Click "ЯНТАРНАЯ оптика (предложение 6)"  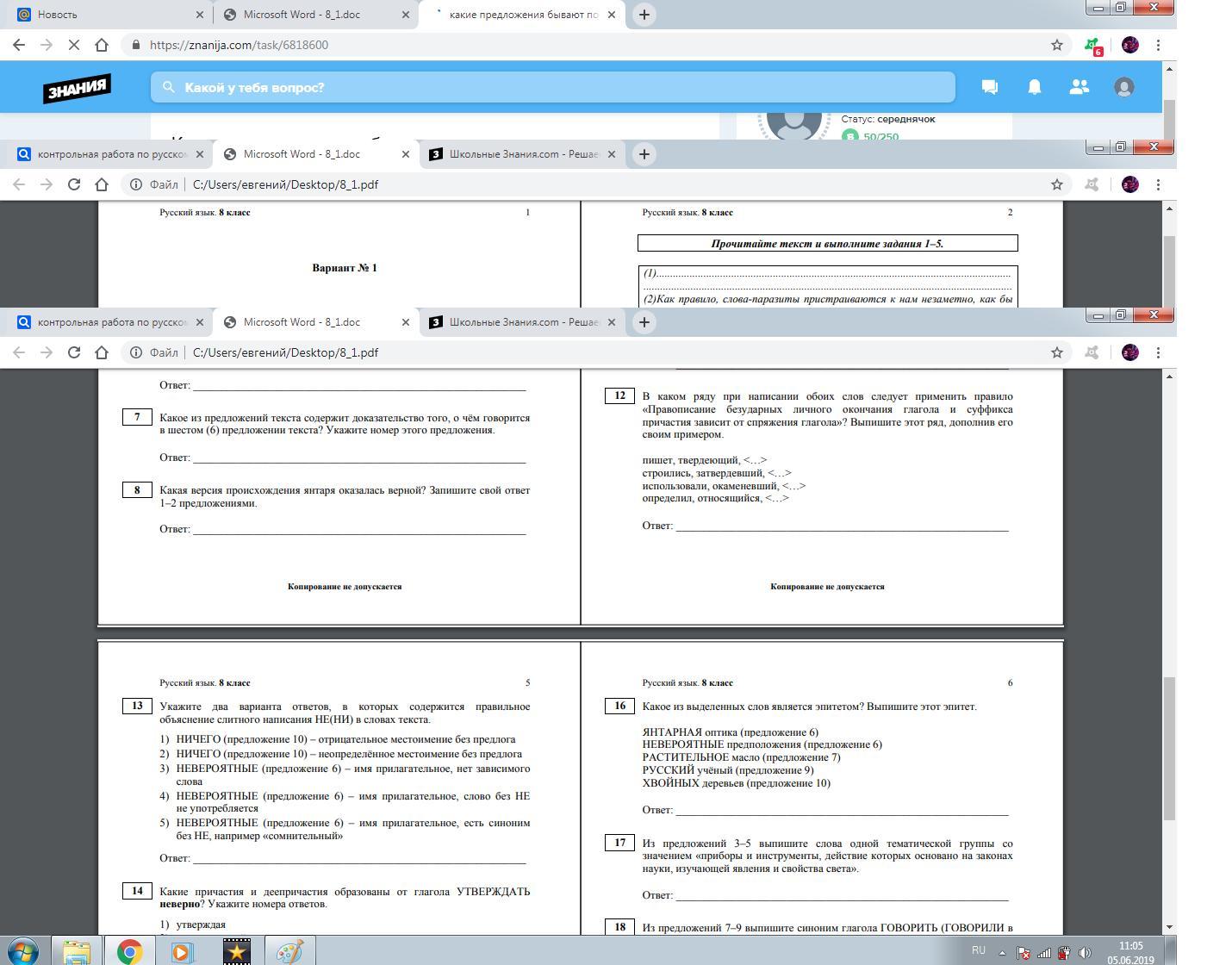coord(730,732)
